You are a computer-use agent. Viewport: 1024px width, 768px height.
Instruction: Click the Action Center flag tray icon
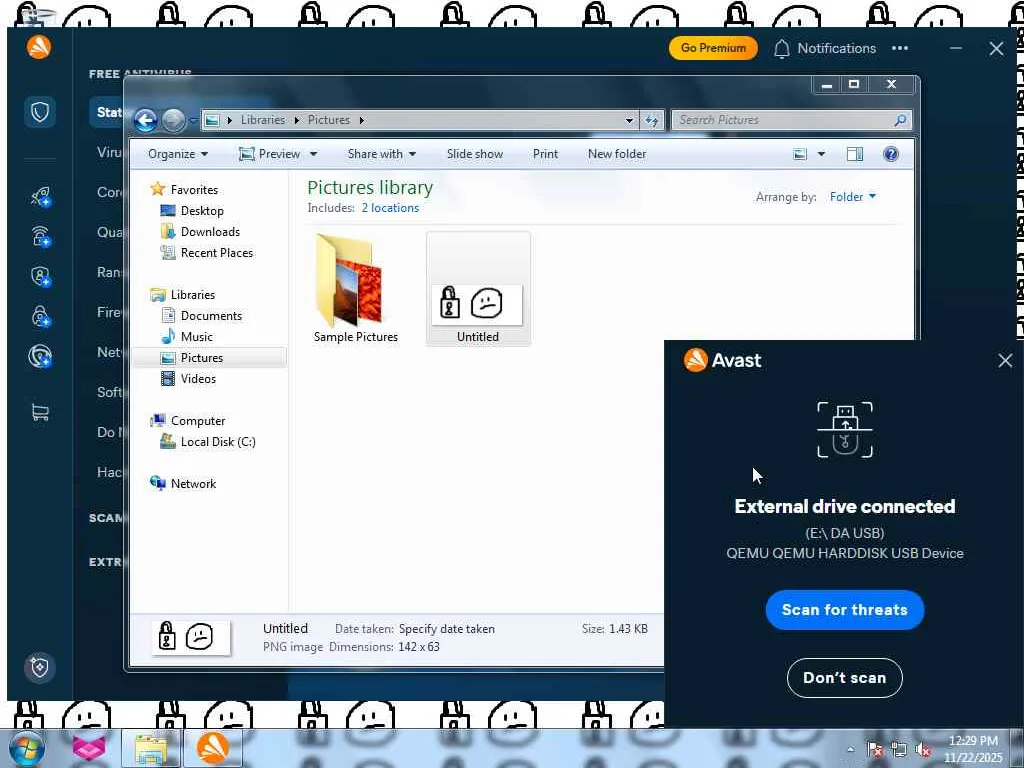[x=874, y=750]
